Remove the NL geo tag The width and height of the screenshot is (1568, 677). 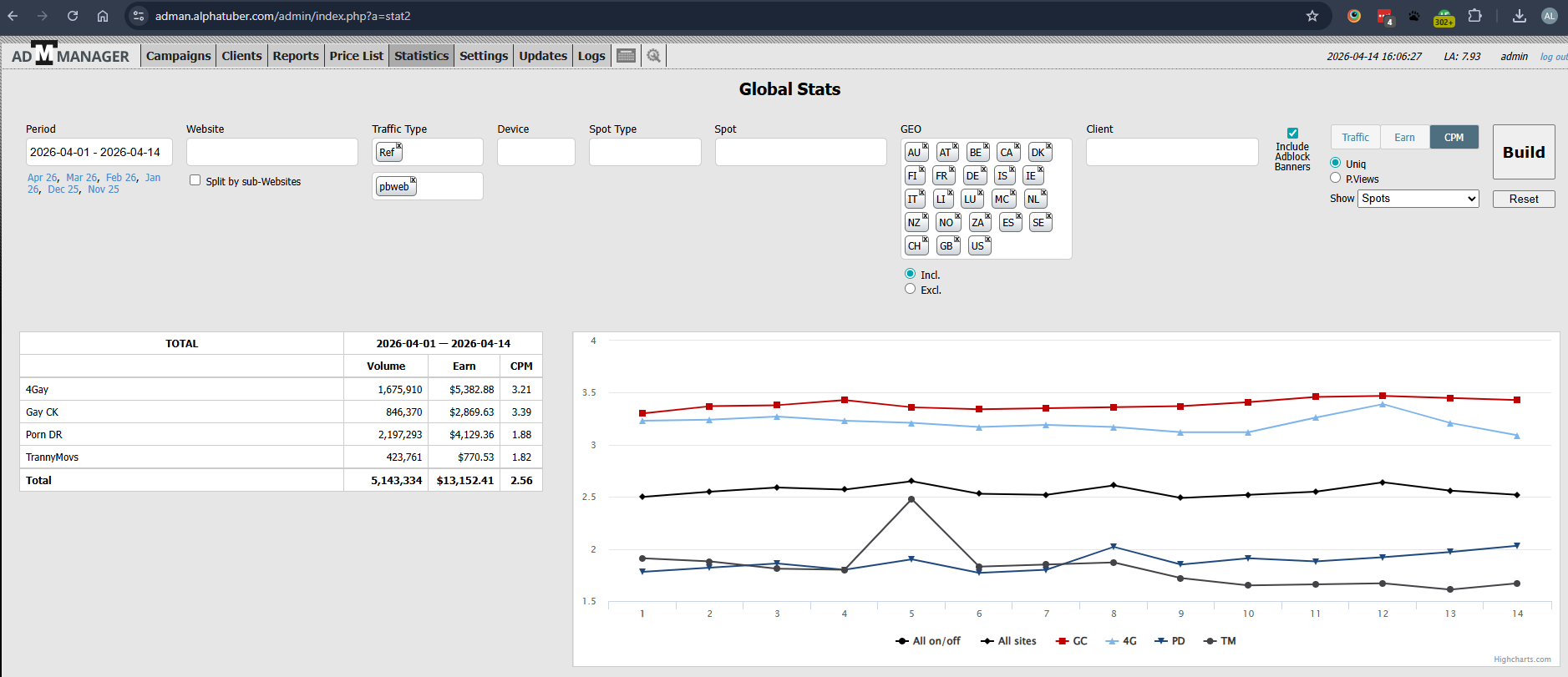1043,193
